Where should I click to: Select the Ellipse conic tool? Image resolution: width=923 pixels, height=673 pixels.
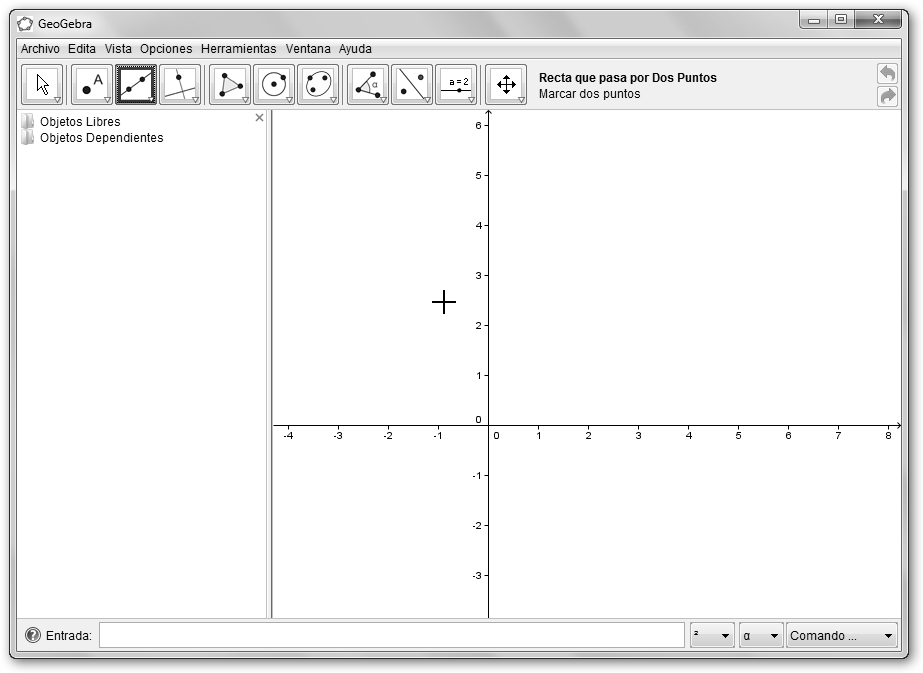tap(318, 85)
